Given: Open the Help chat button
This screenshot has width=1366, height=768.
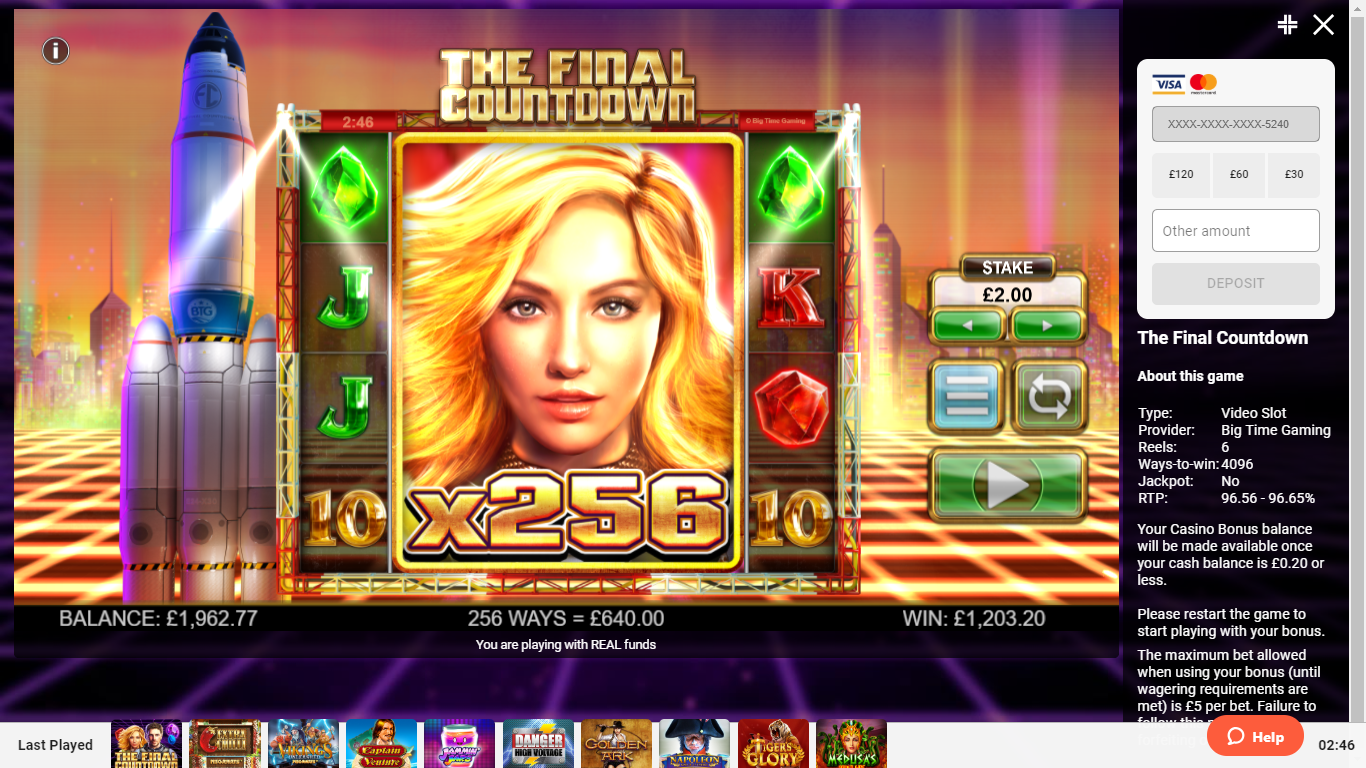Looking at the screenshot, I should click(x=1255, y=737).
